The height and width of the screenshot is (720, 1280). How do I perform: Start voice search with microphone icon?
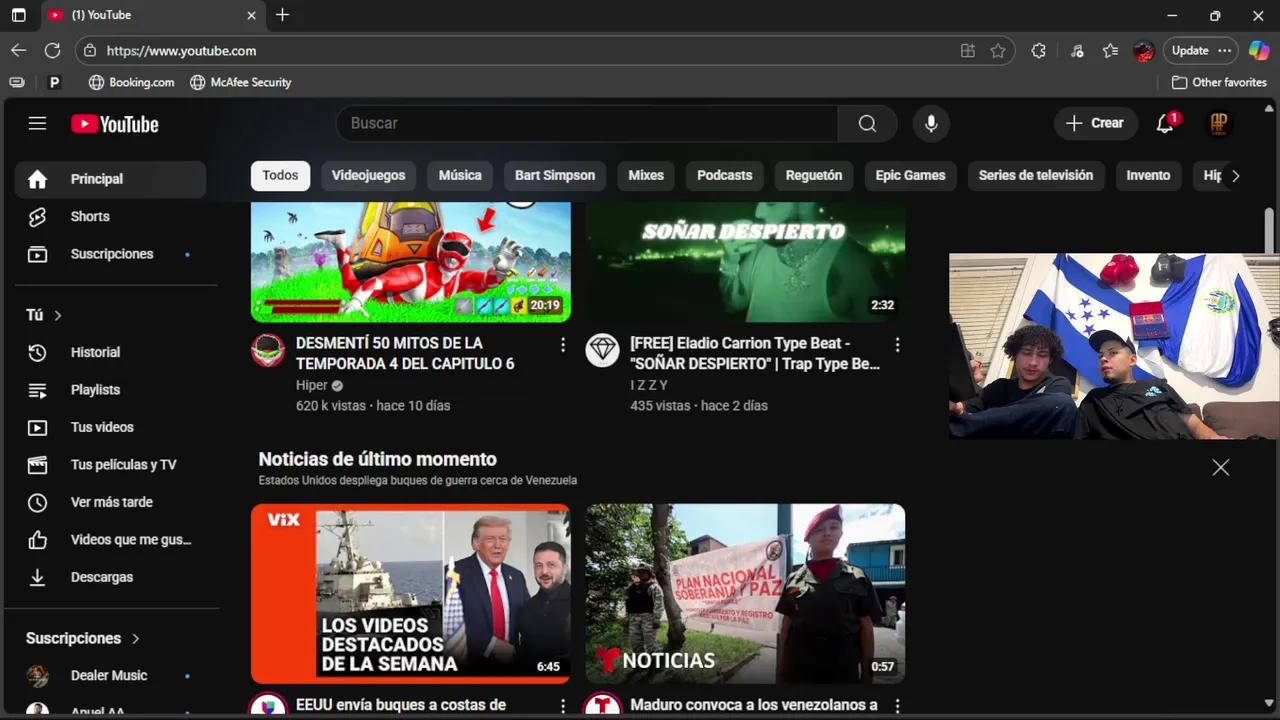point(931,123)
